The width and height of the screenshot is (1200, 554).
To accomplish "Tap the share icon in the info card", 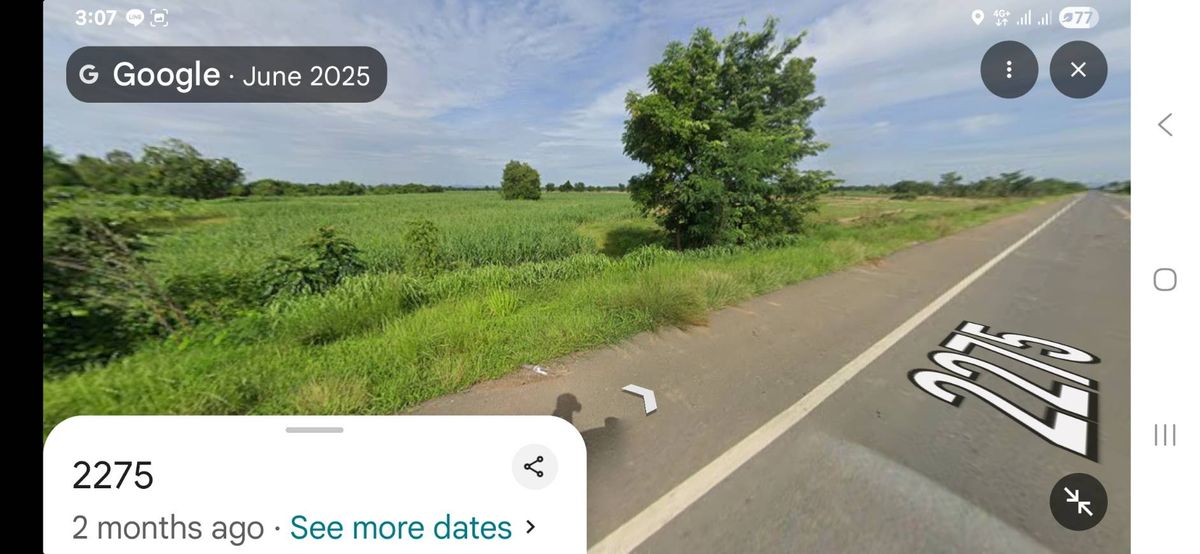I will point(534,467).
